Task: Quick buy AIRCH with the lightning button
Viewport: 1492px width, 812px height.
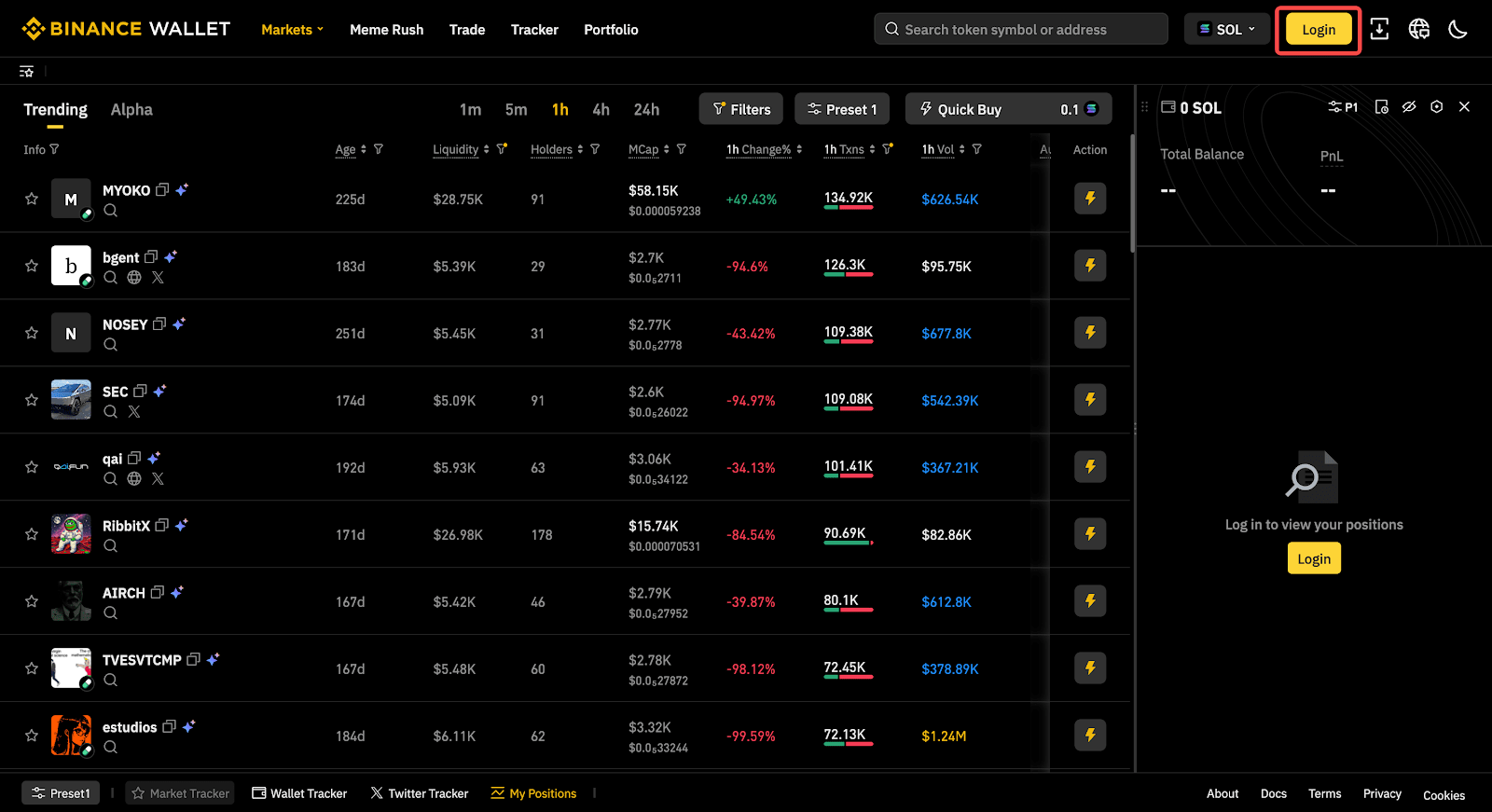Action: (x=1090, y=601)
